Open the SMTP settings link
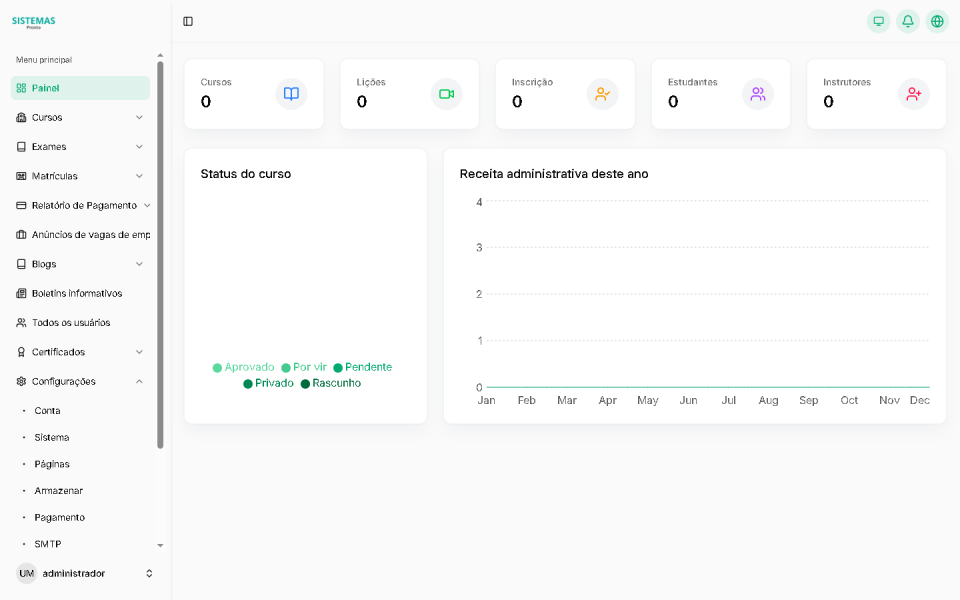 pyautogui.click(x=48, y=544)
